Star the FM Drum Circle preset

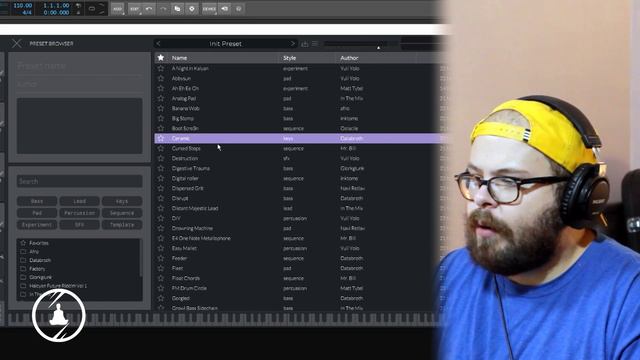click(161, 288)
